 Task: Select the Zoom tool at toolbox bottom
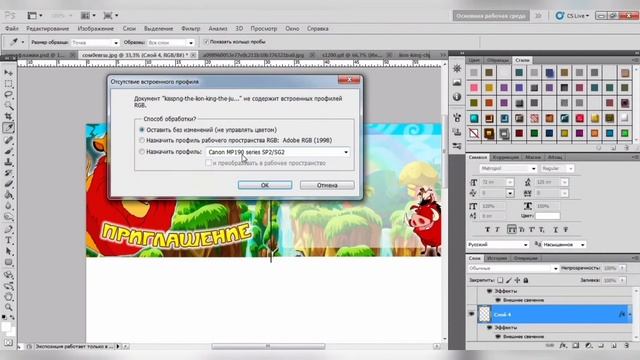coord(8,307)
